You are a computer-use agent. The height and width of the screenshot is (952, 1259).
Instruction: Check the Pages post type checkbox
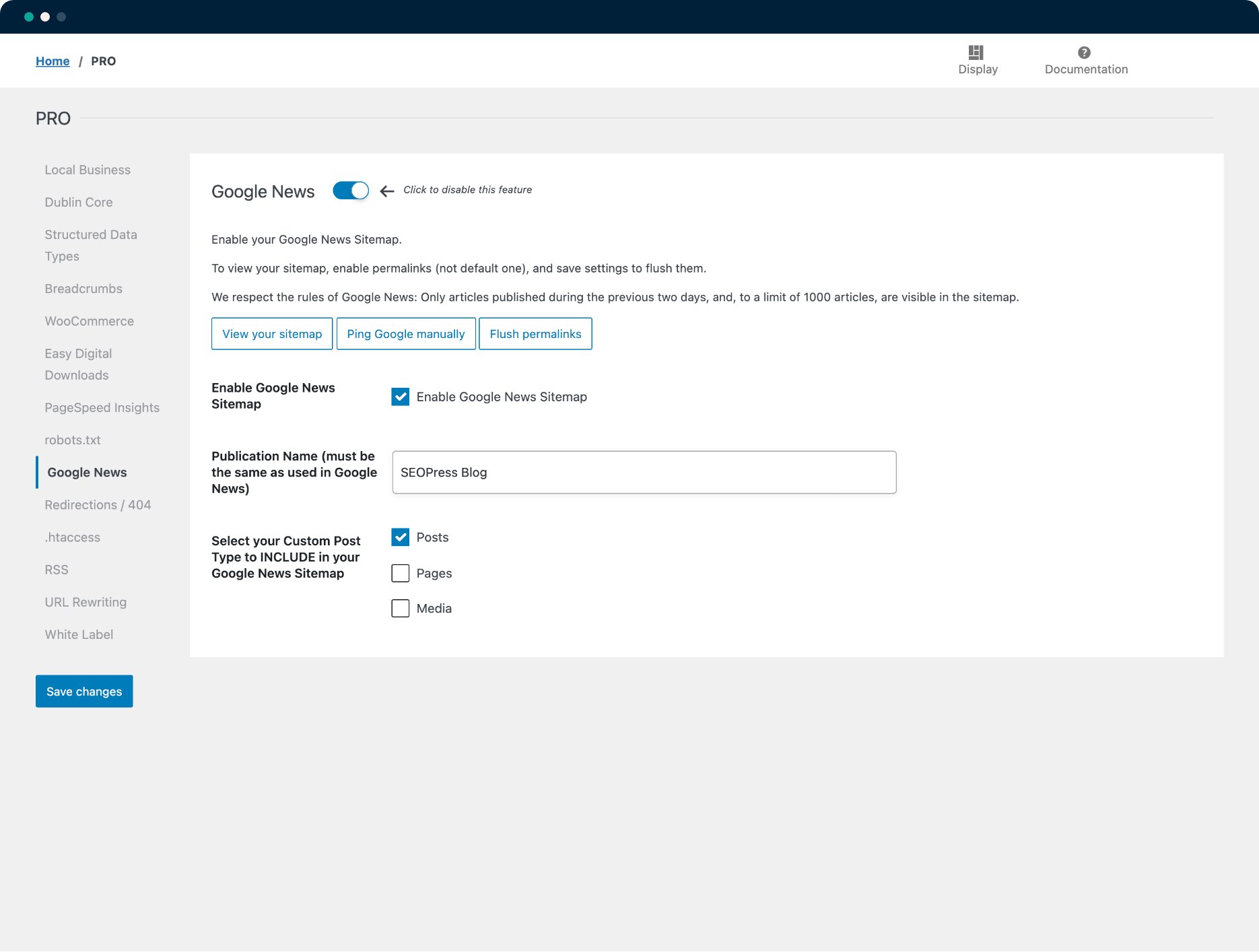click(401, 573)
